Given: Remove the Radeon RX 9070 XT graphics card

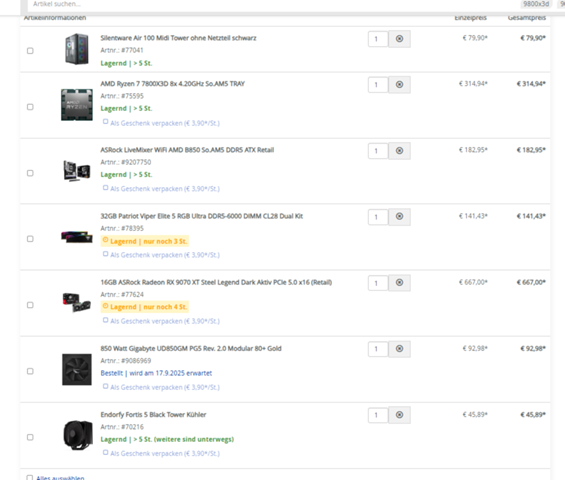Looking at the screenshot, I should [399, 283].
